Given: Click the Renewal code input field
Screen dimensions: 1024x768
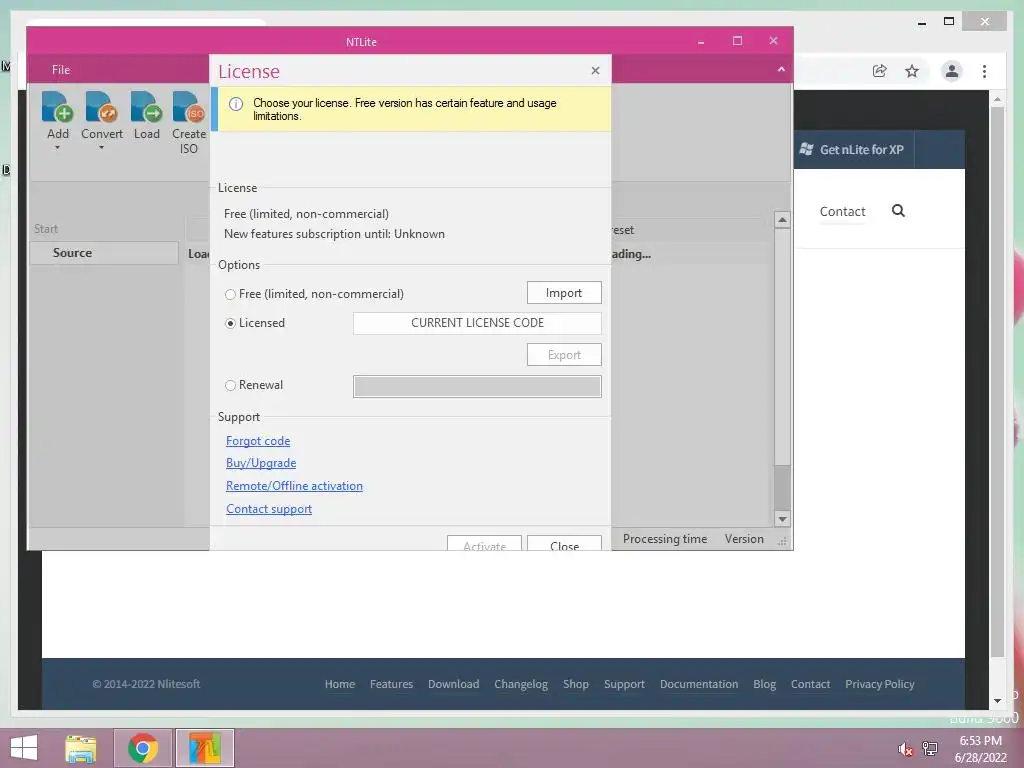Looking at the screenshot, I should click(x=477, y=386).
